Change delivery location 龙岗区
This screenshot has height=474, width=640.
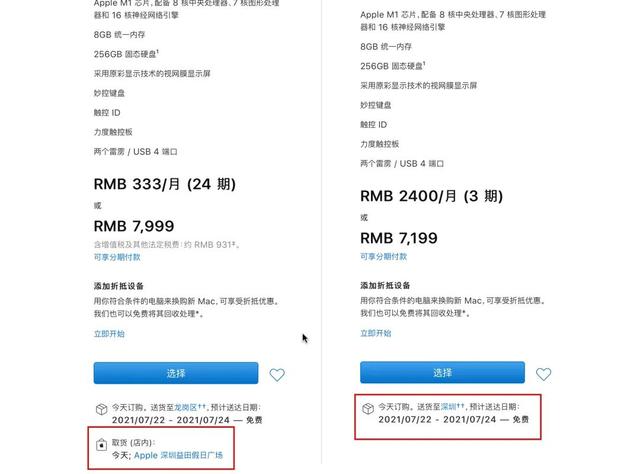point(186,407)
